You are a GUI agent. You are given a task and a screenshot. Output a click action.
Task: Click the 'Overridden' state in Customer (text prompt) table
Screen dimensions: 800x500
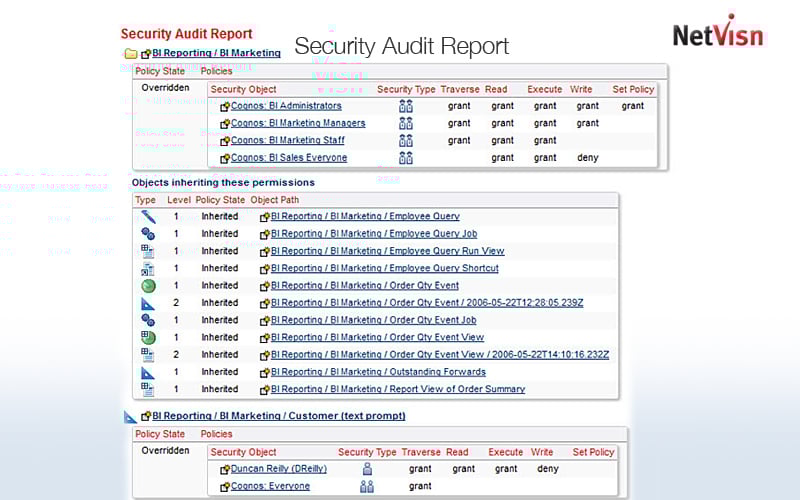tap(165, 451)
